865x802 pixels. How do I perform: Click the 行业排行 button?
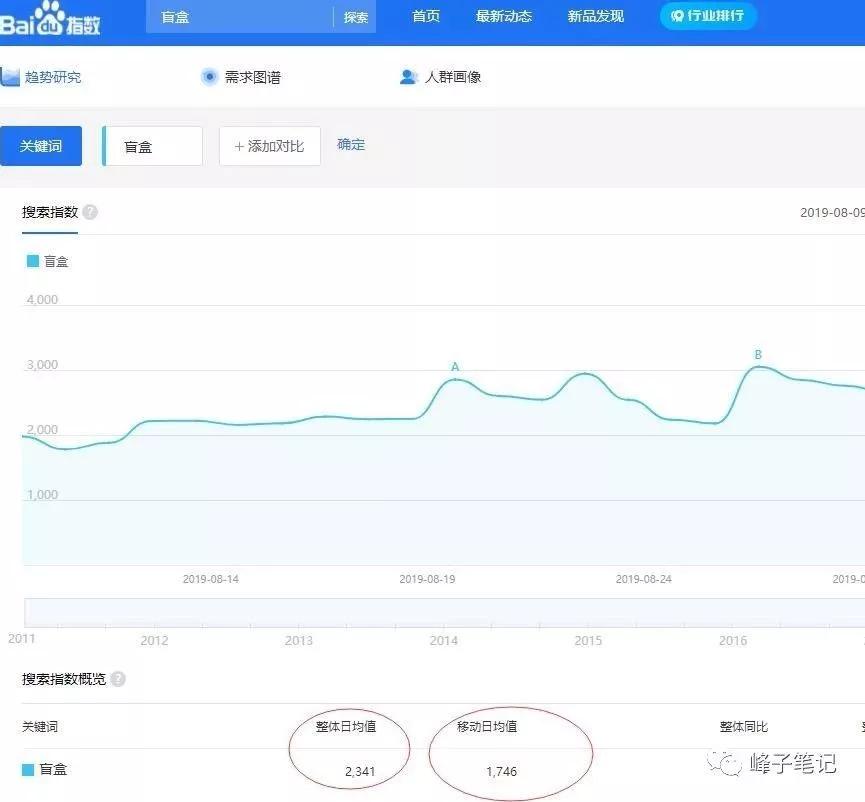(x=708, y=15)
